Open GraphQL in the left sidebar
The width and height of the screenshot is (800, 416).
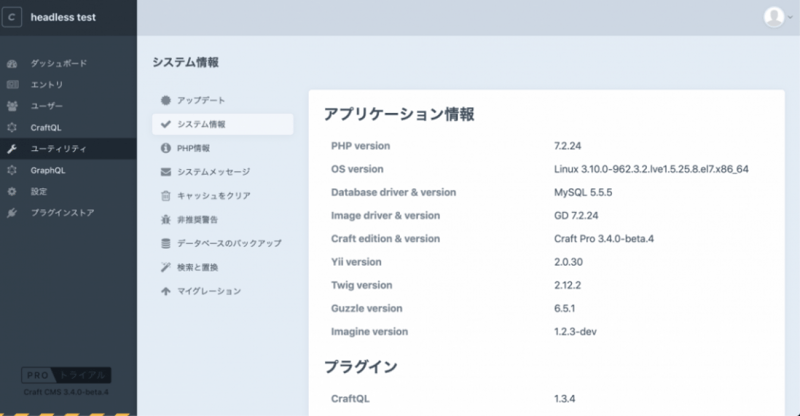click(48, 170)
